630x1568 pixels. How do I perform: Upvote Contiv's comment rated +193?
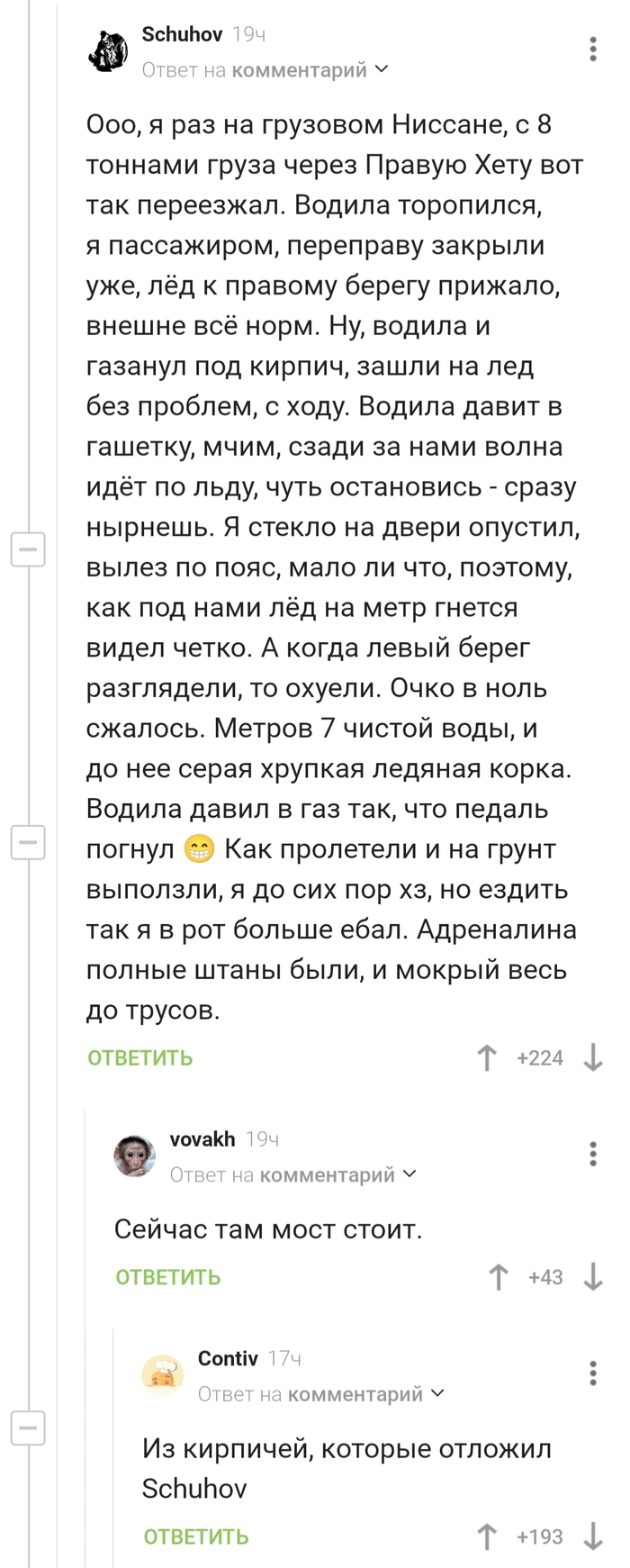click(487, 1536)
